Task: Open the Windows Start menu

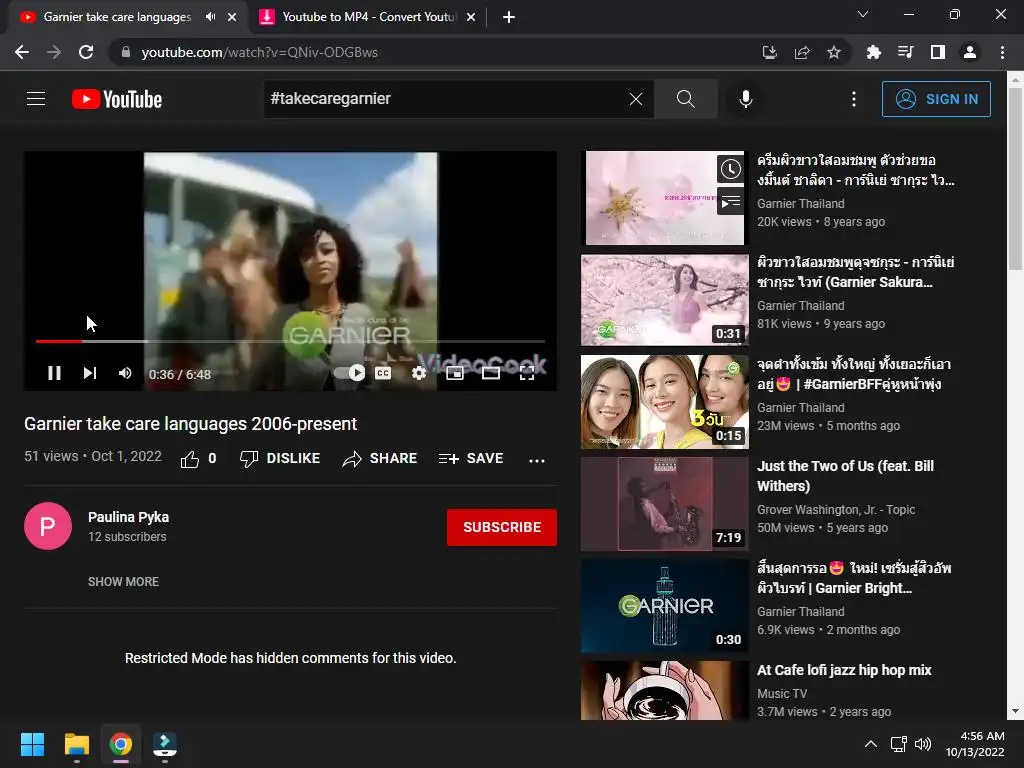Action: pyautogui.click(x=32, y=744)
